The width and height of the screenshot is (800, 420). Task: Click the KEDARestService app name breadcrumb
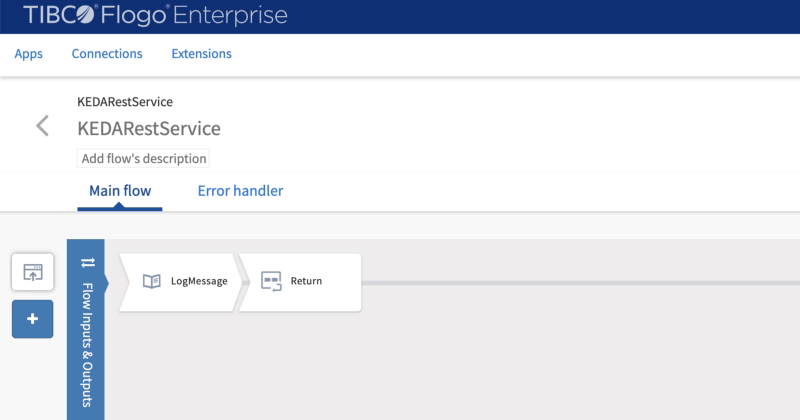point(125,102)
